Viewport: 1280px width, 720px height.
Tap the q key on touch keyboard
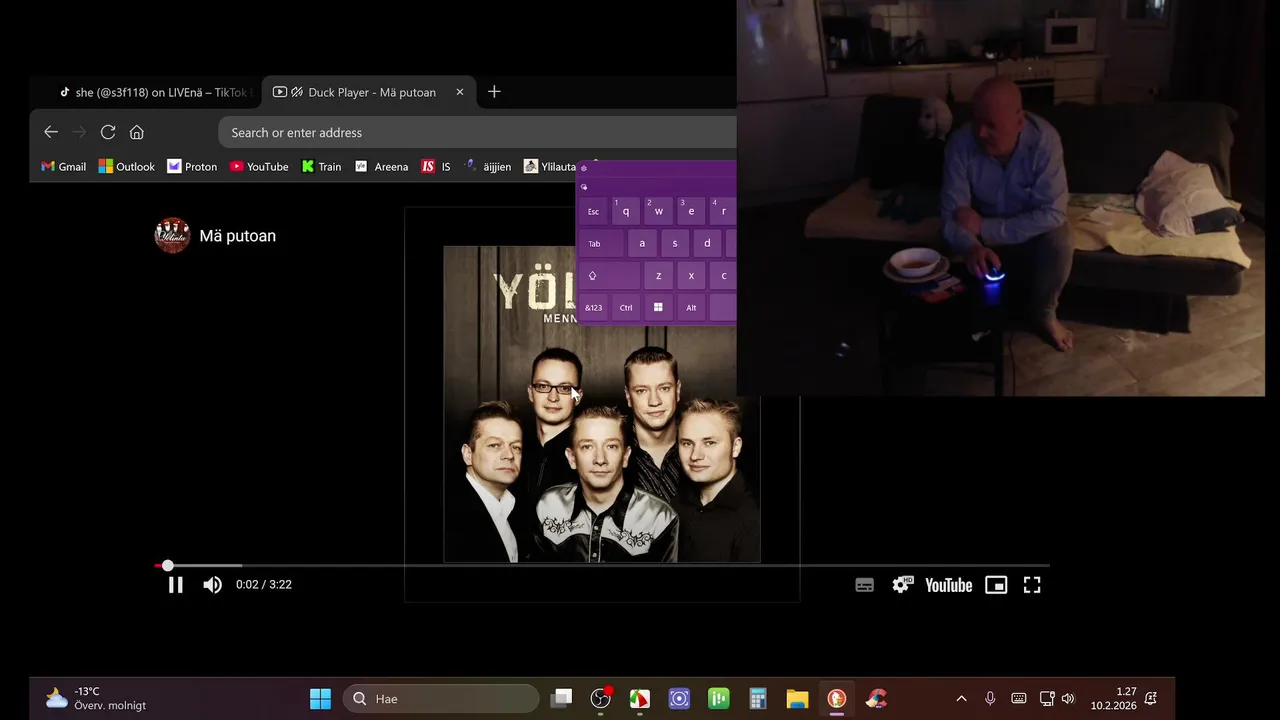click(626, 211)
